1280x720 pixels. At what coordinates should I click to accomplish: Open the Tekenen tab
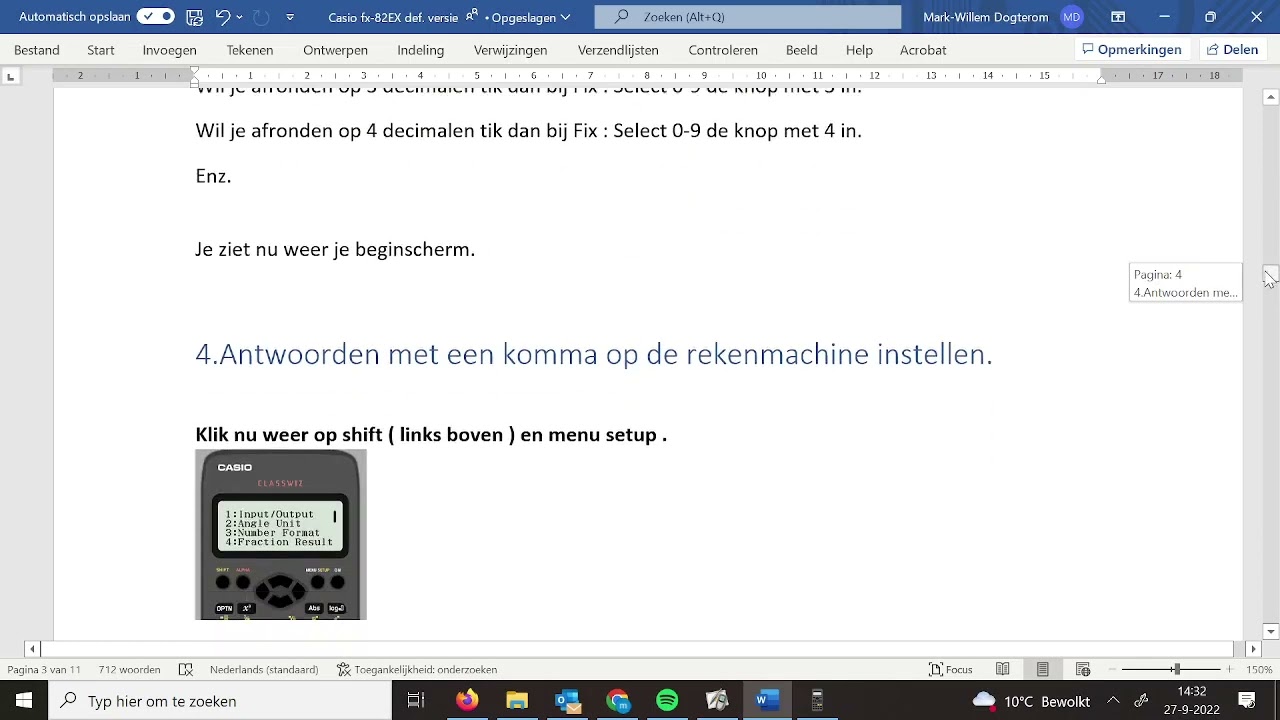pos(250,50)
